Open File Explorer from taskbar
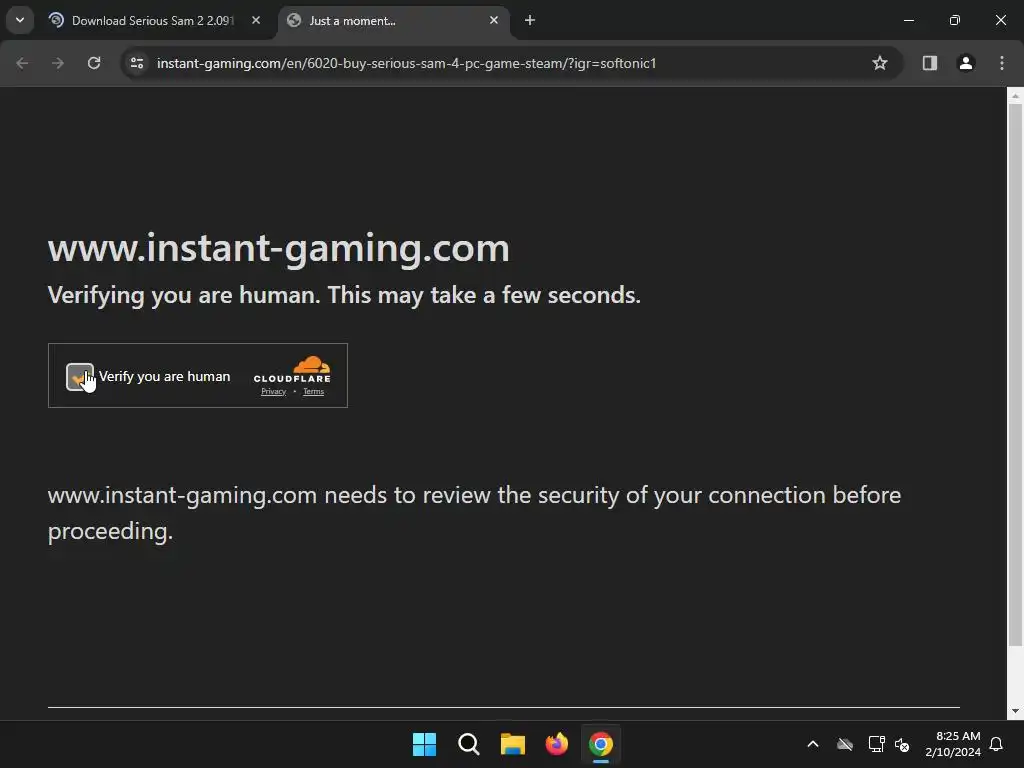 (513, 744)
